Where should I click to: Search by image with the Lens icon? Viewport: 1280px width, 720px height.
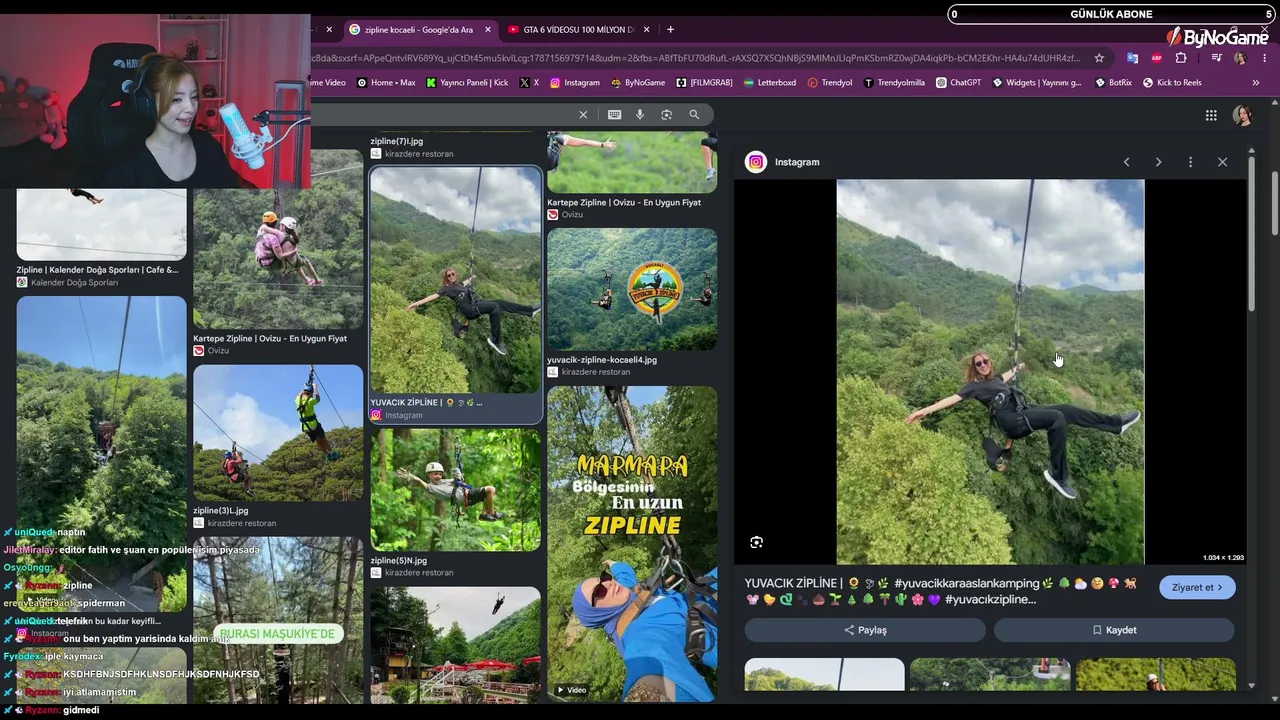(666, 115)
